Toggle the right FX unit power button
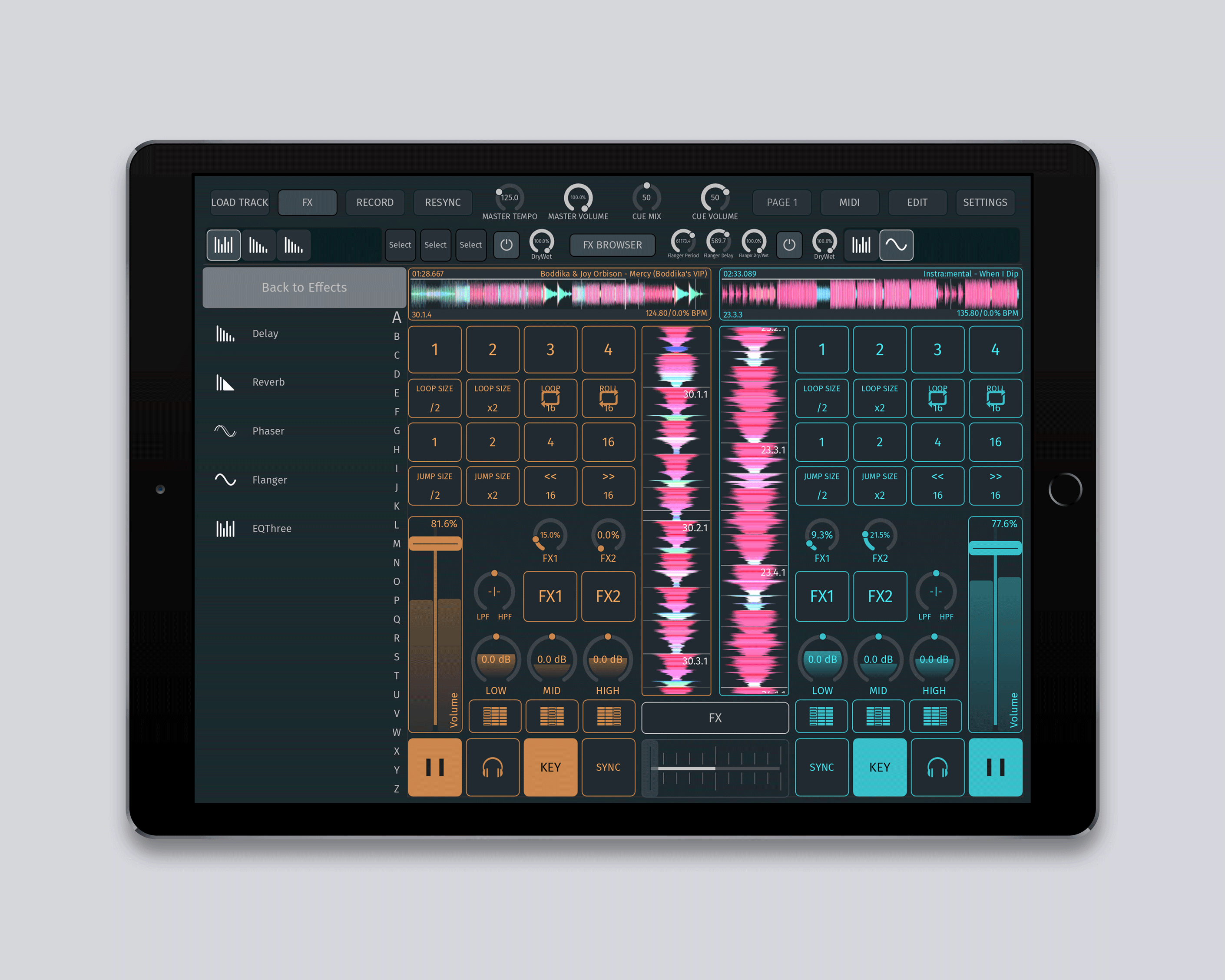Image resolution: width=1225 pixels, height=980 pixels. tap(789, 245)
